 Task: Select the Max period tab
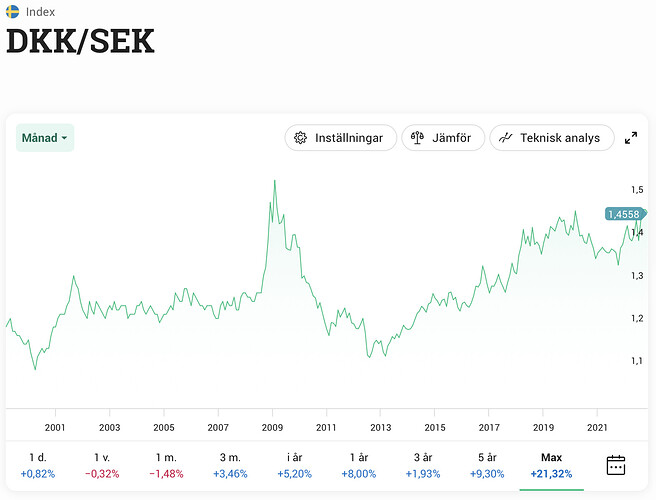(551, 465)
